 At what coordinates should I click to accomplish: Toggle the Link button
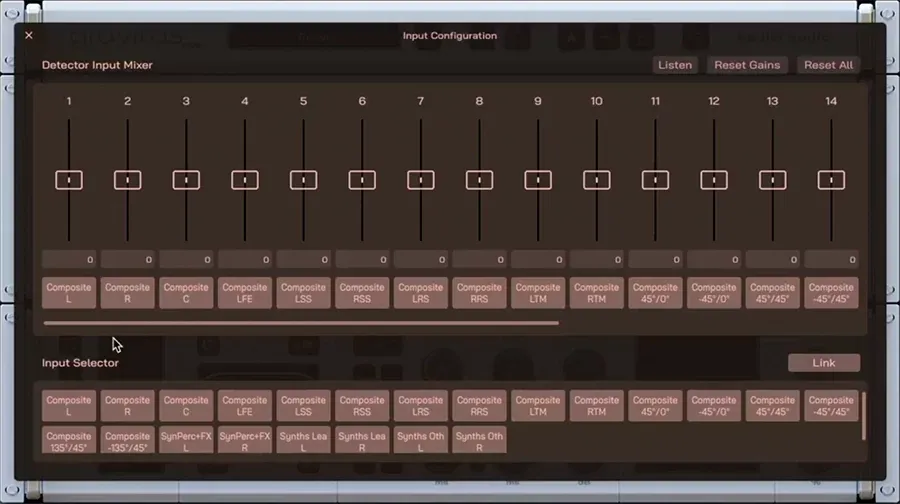(824, 363)
